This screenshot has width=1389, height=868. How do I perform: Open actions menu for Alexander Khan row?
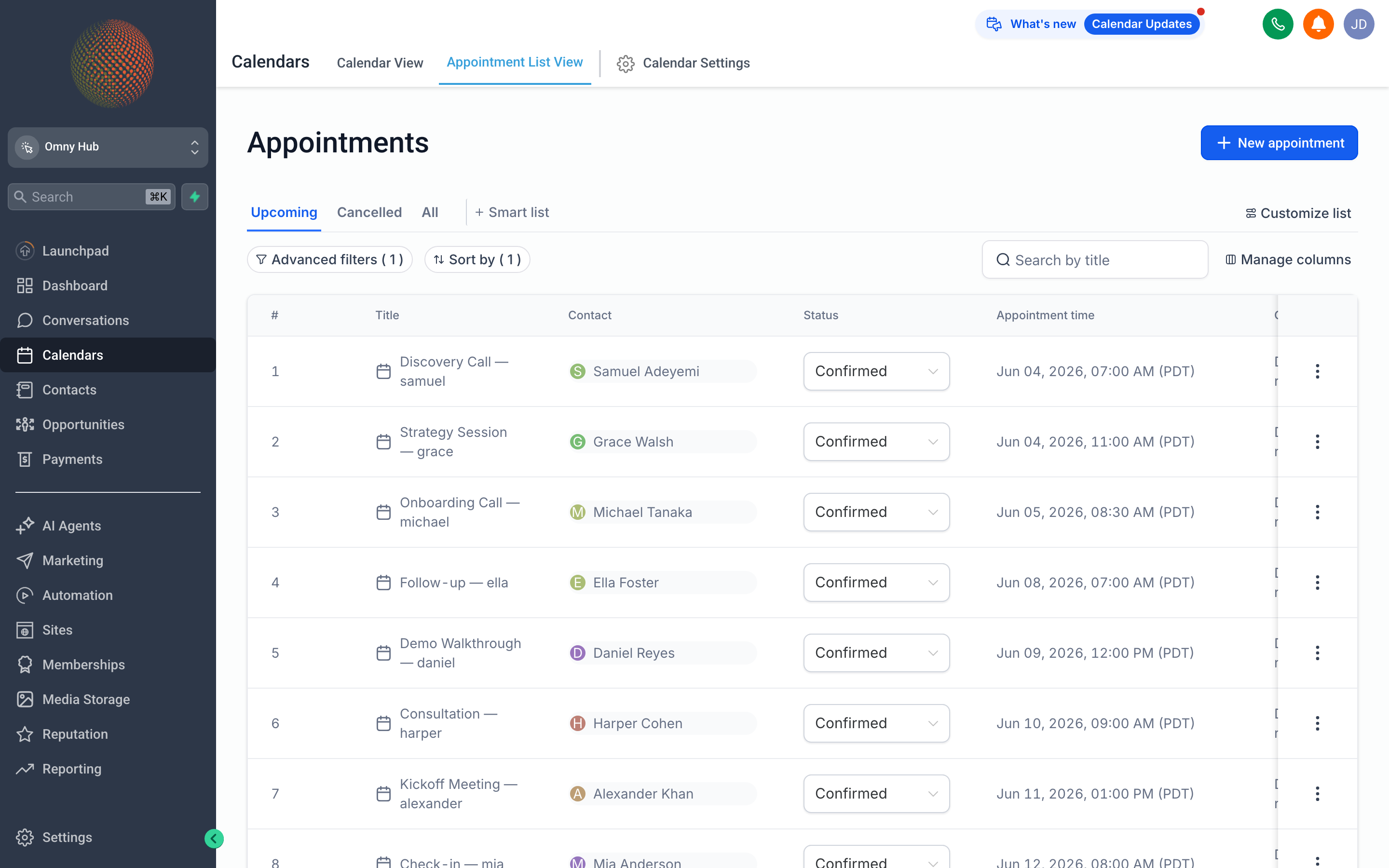tap(1317, 794)
